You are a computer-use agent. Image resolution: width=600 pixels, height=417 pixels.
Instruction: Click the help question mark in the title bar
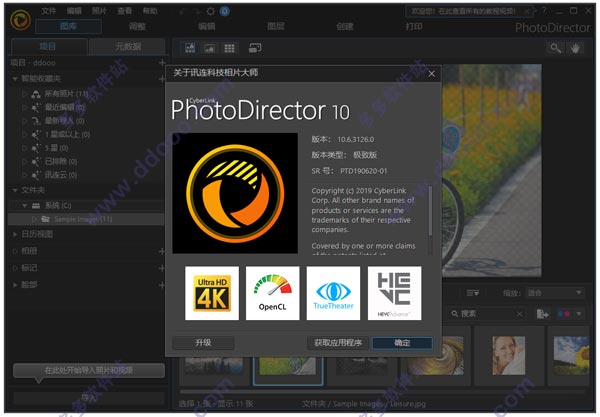pos(544,11)
